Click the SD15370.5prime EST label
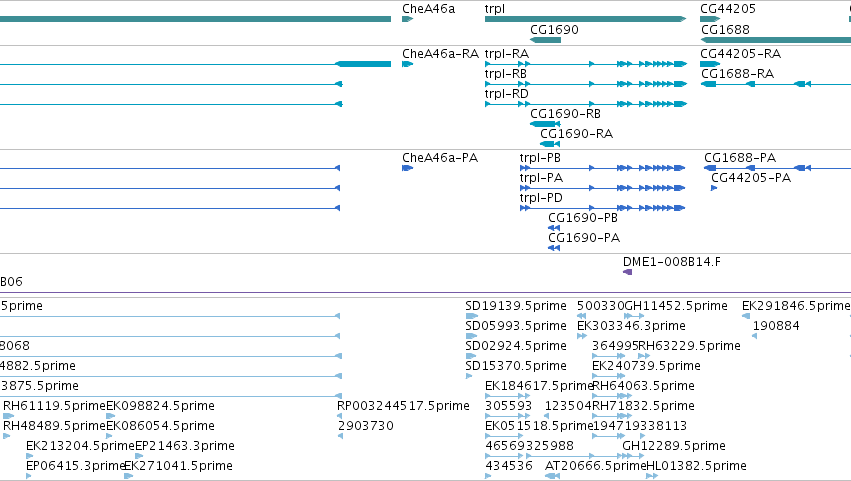 pyautogui.click(x=516, y=366)
